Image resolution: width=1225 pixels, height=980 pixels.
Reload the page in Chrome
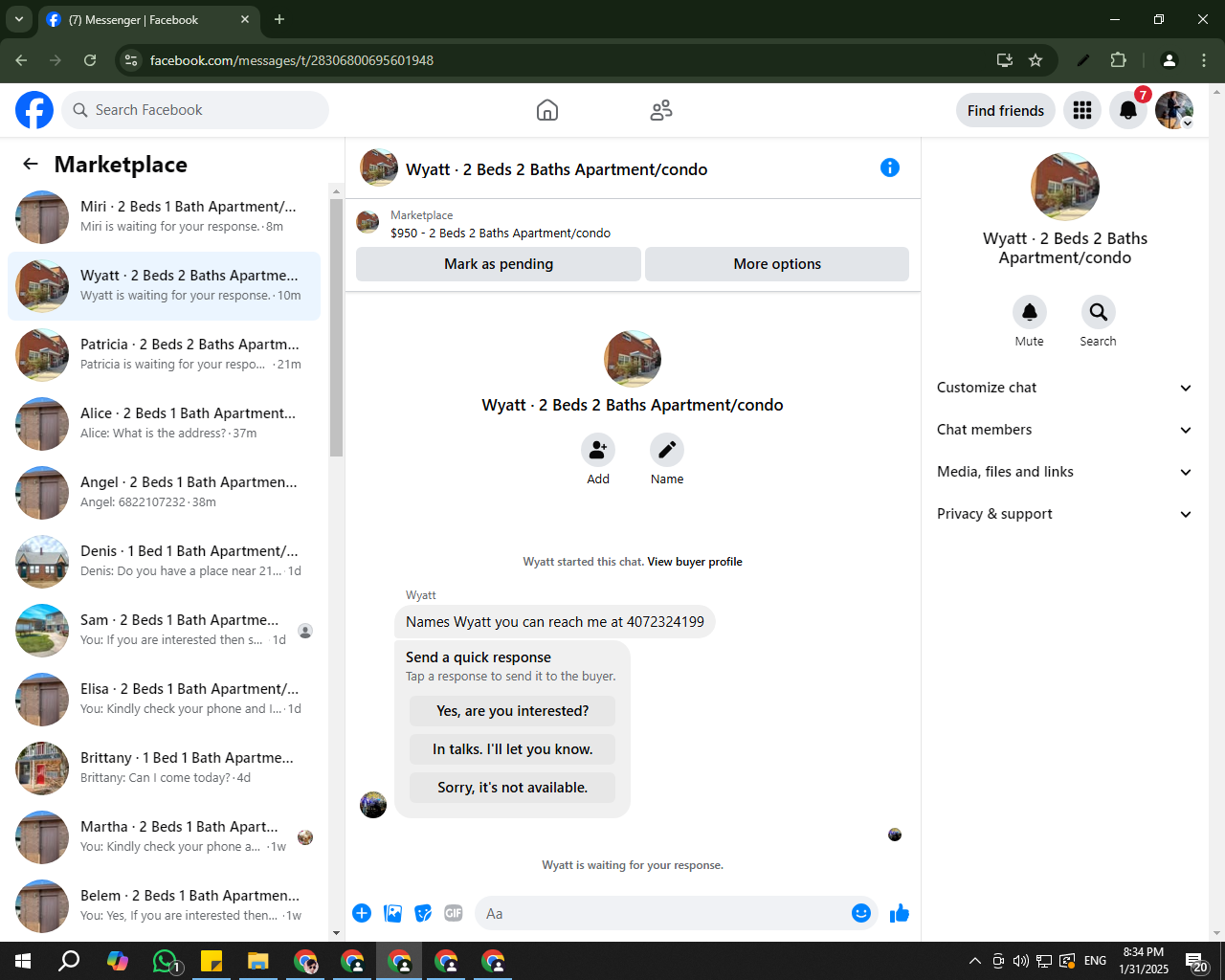(90, 60)
